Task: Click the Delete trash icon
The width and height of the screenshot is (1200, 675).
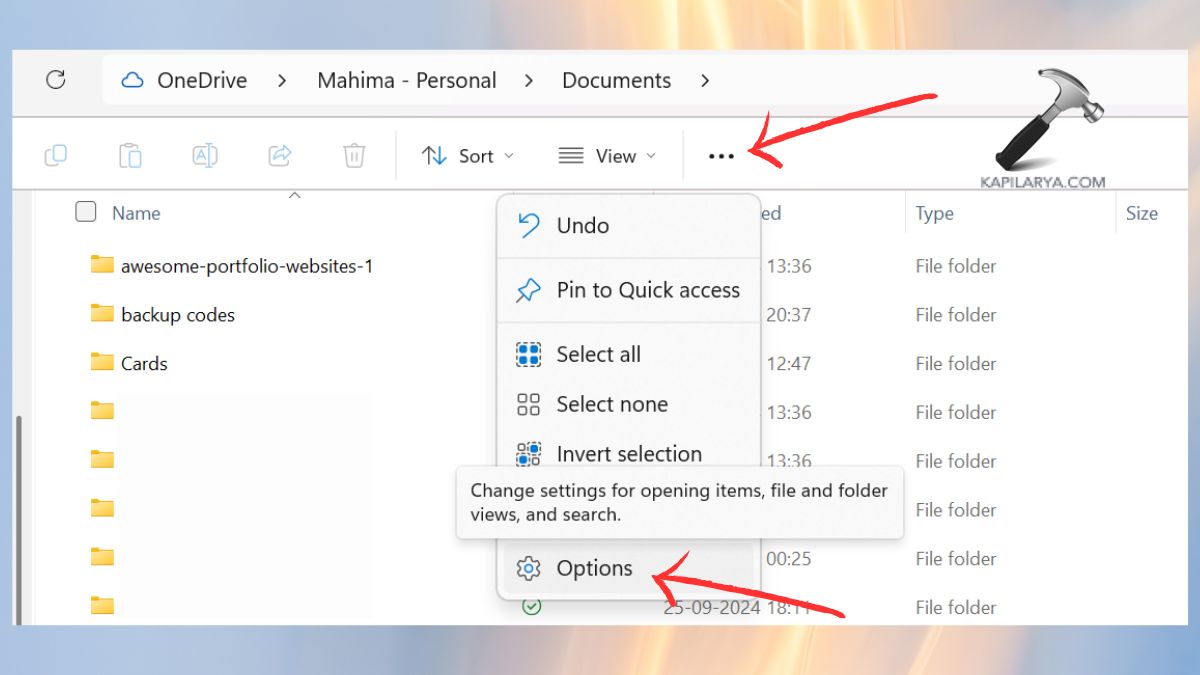Action: [x=353, y=155]
